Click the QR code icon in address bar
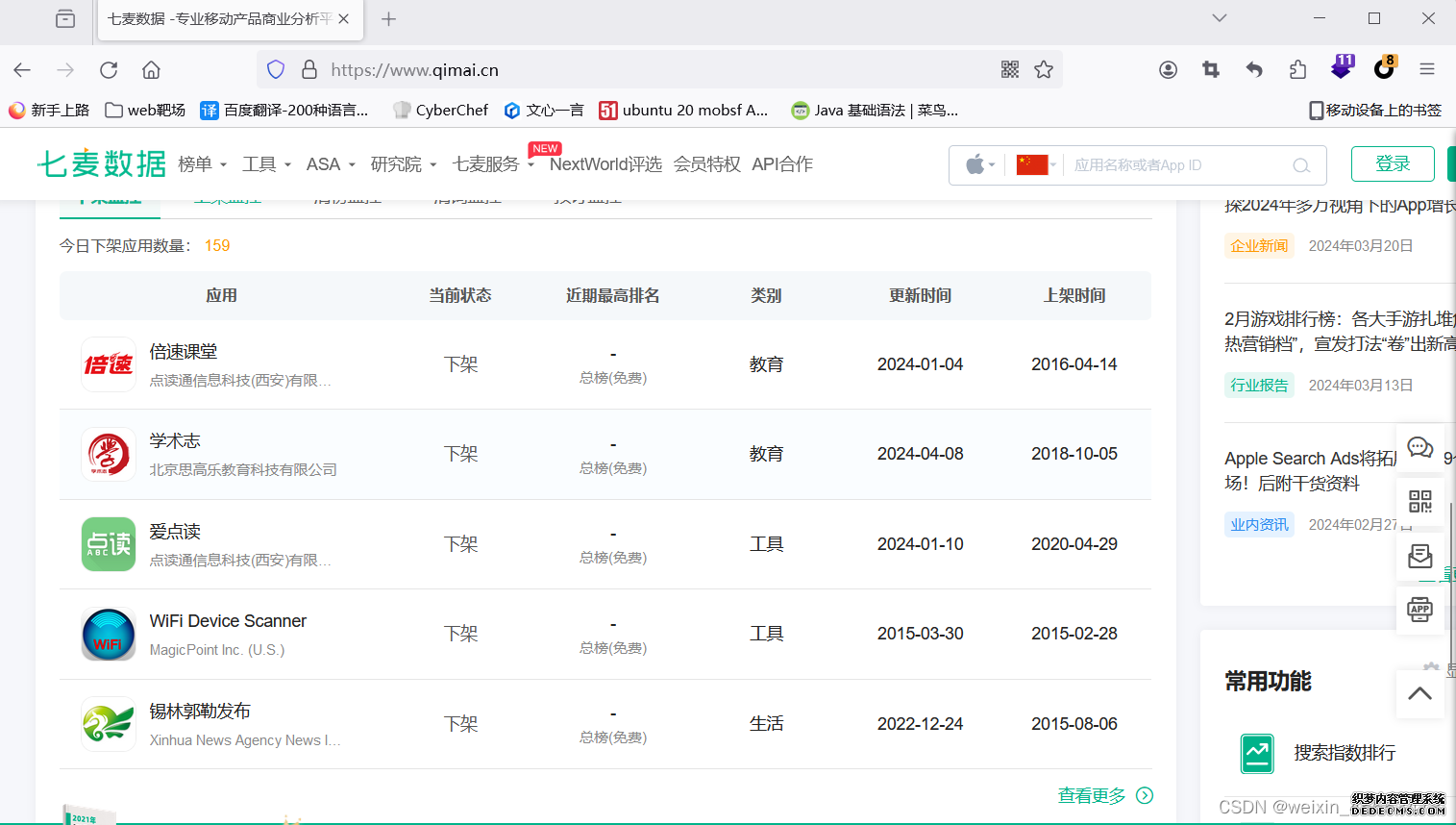The image size is (1456, 825). coord(1009,69)
